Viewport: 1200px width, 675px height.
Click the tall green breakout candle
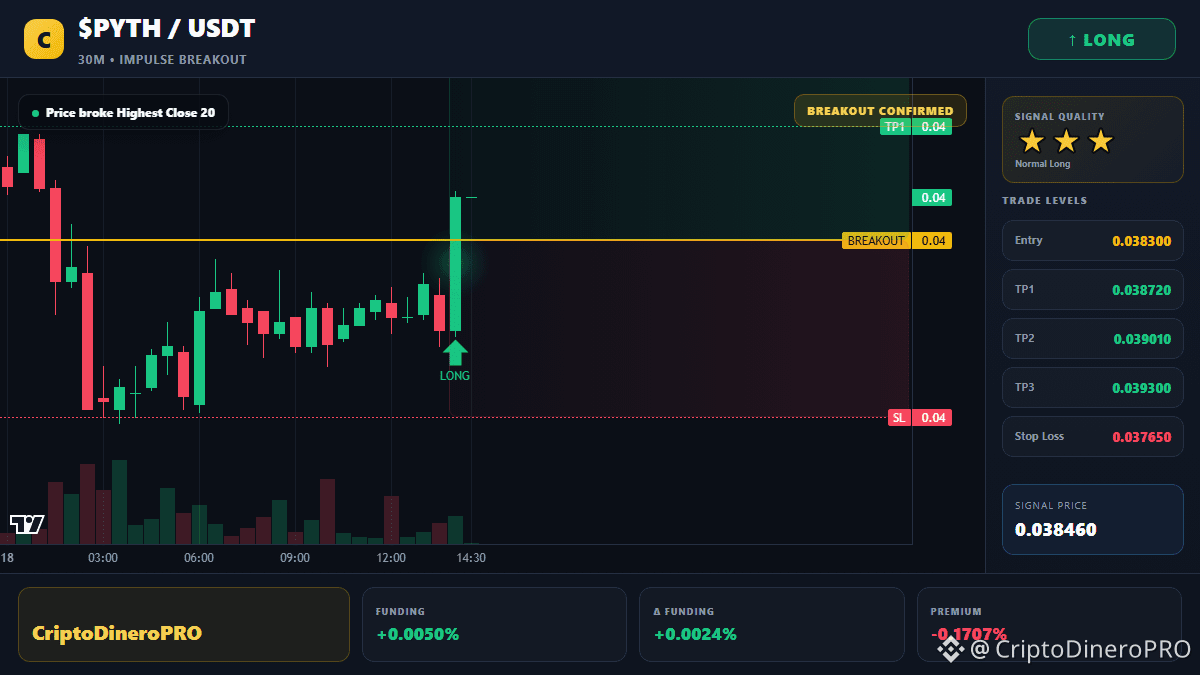coord(455,264)
